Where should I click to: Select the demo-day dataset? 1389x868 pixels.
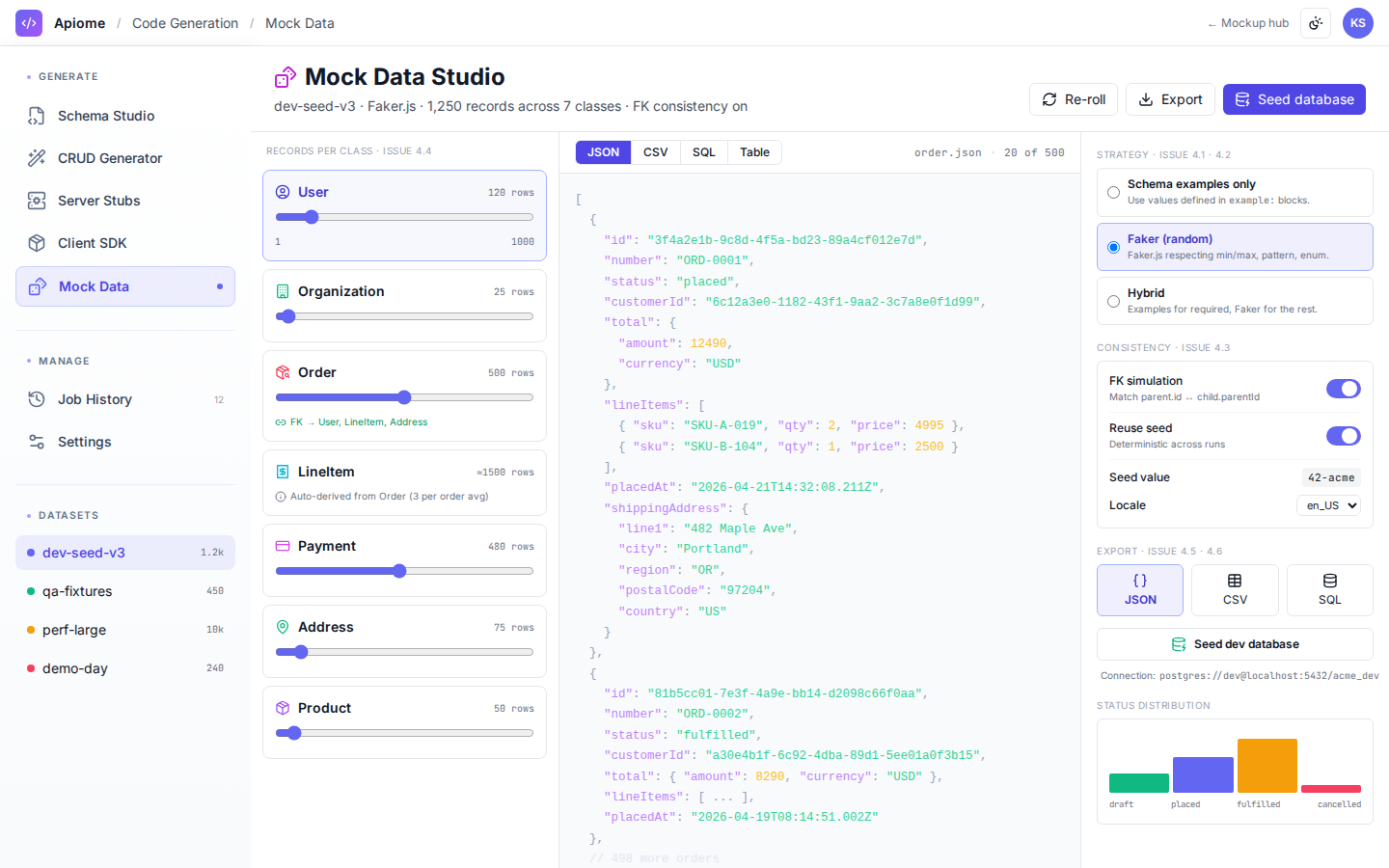(x=125, y=668)
